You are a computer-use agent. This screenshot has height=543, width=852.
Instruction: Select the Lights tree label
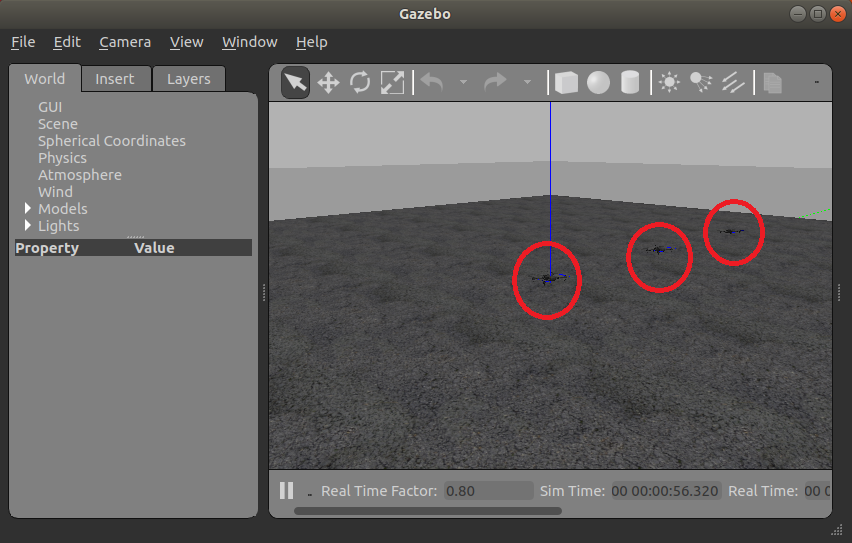tap(58, 226)
